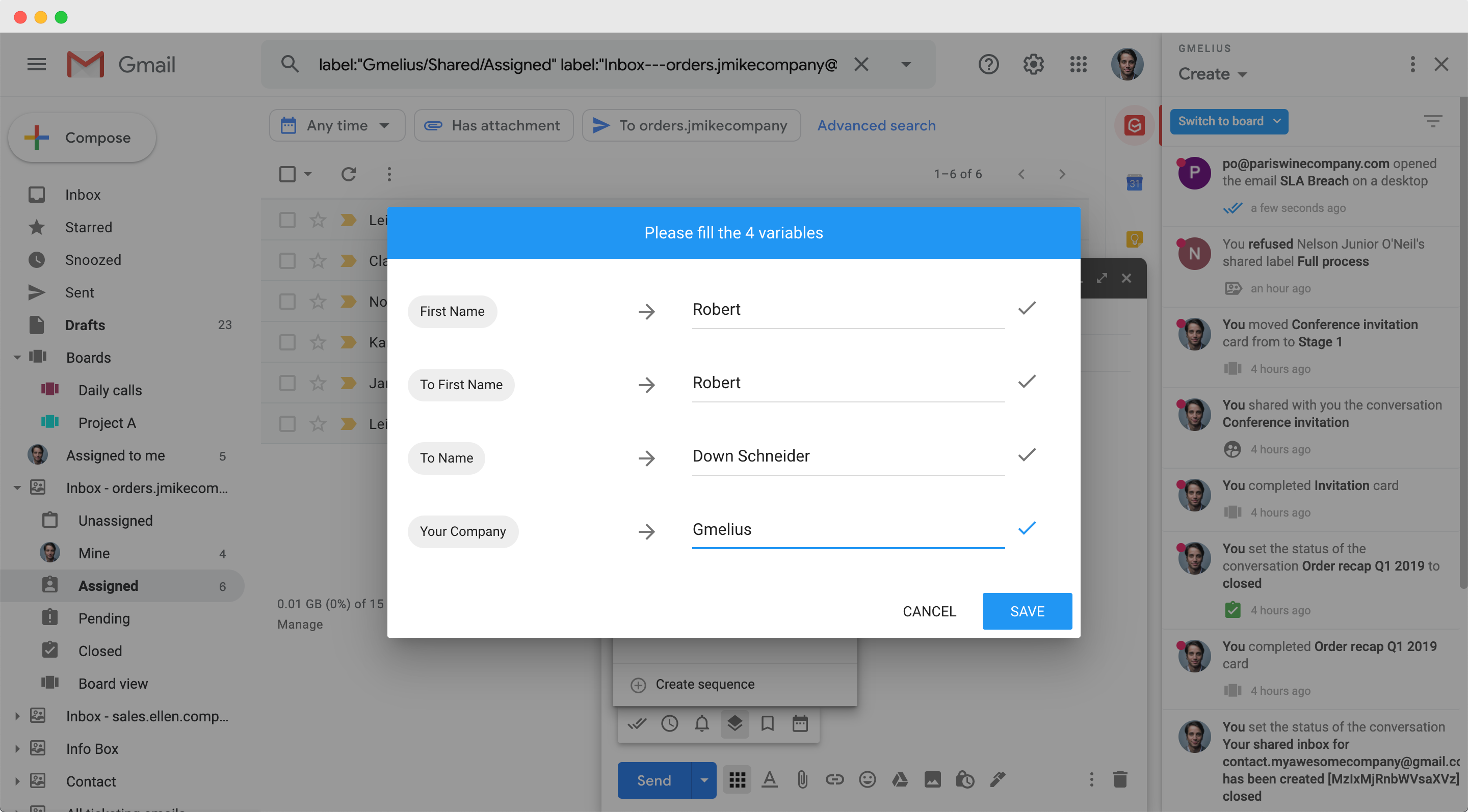
Task: Open the Gmail main menu hamburger icon
Action: click(37, 64)
